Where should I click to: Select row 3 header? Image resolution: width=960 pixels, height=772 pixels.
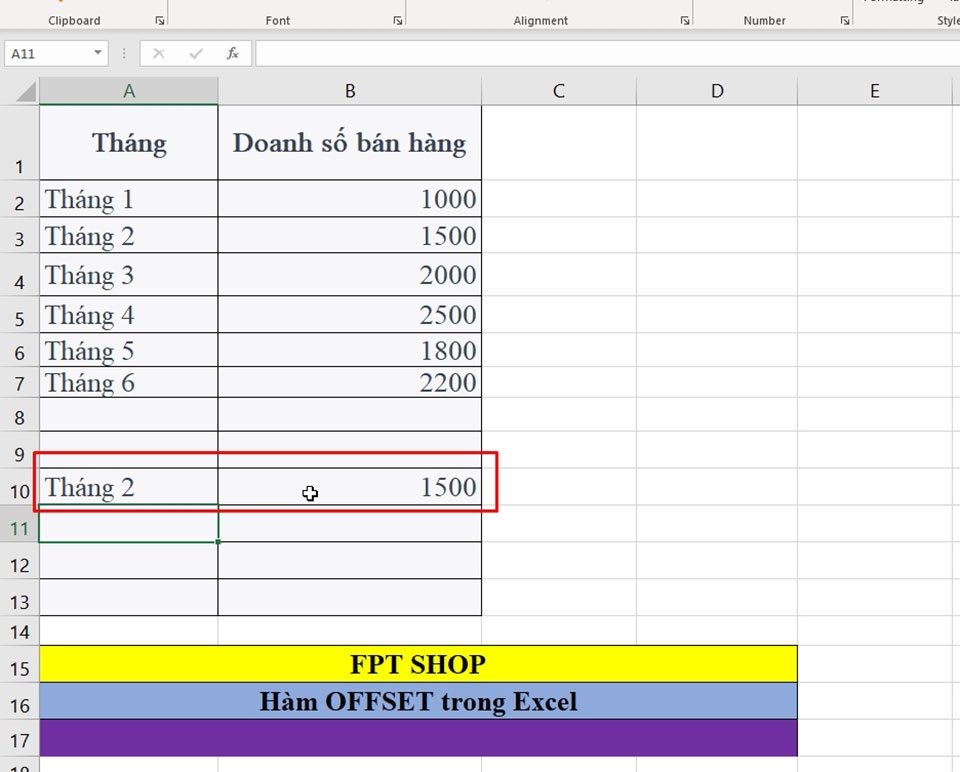coord(20,235)
